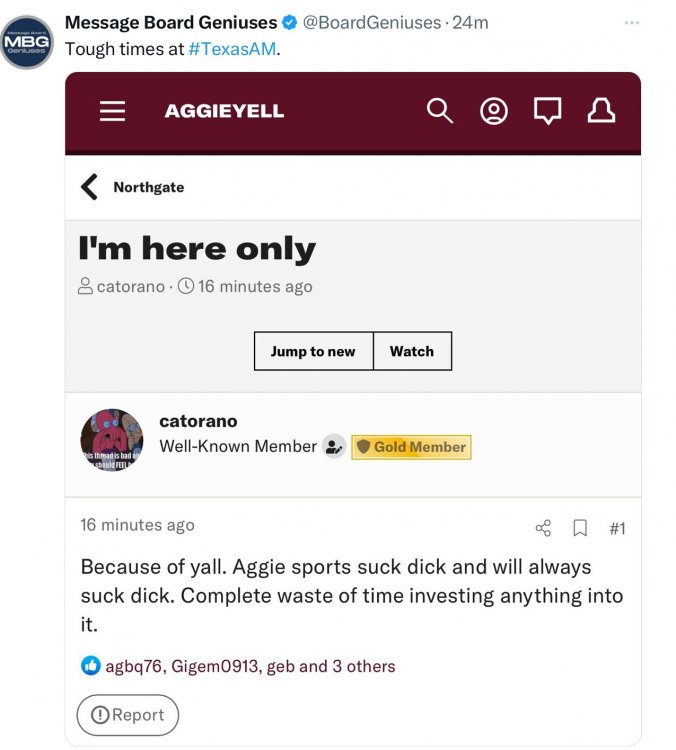Open the tweet's three-dot more menu
Image resolution: width=676 pixels, height=750 pixels.
pyautogui.click(x=631, y=23)
